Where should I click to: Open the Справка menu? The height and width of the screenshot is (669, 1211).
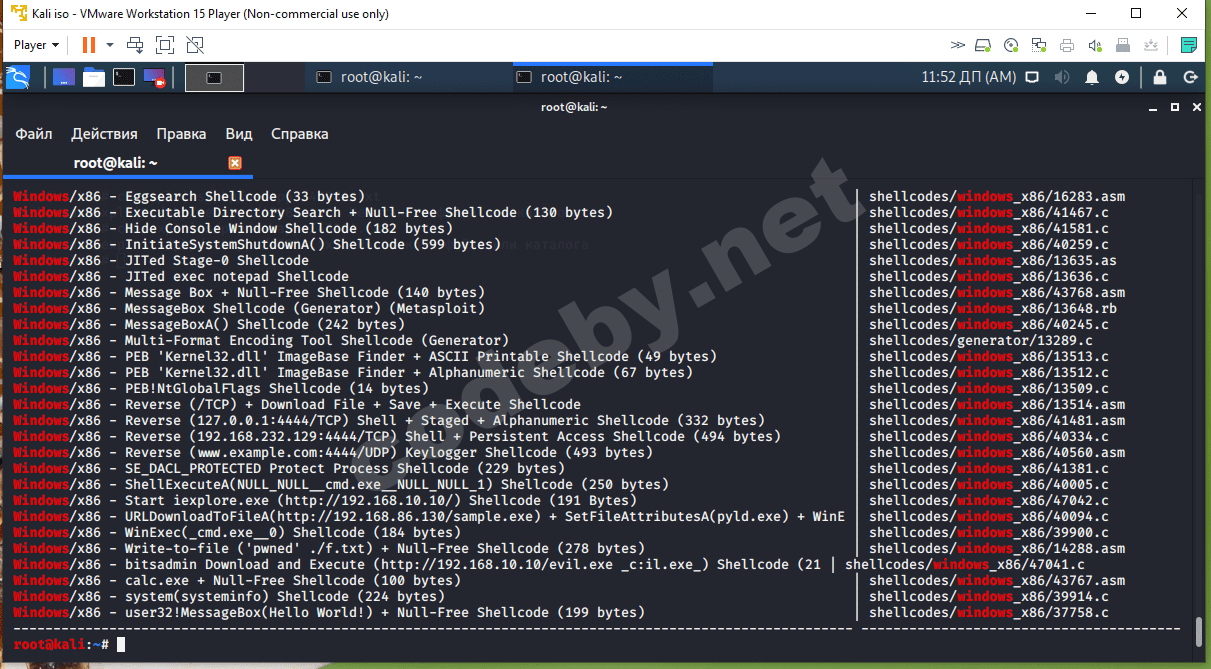(x=299, y=134)
